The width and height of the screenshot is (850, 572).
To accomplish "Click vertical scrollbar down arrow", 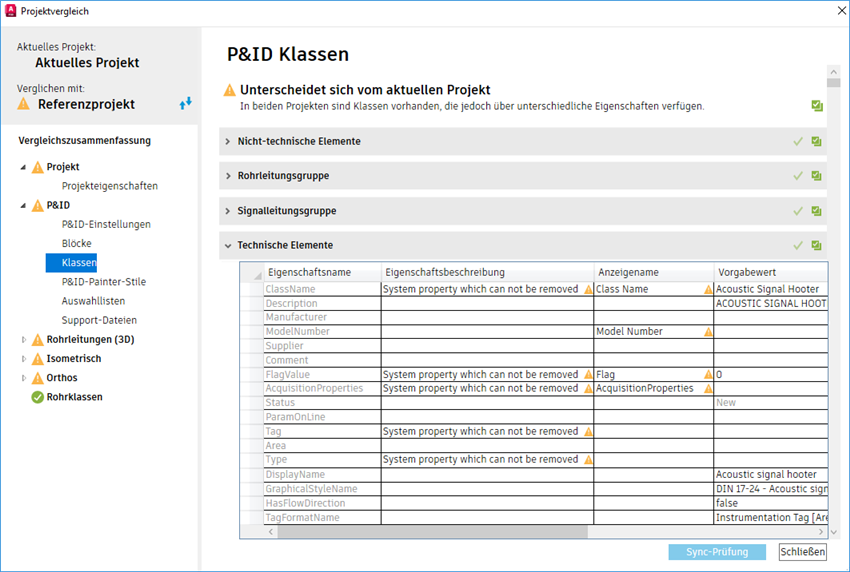I will point(834,532).
